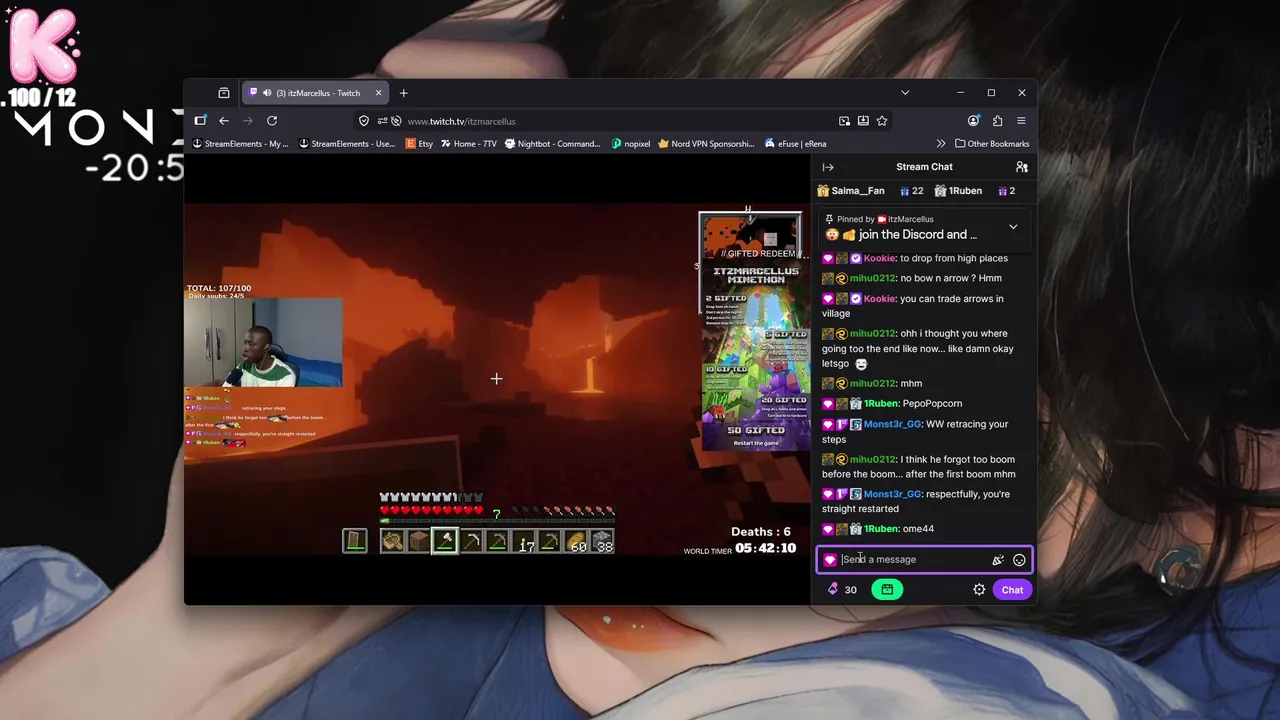Click Kookie username on 'drop from high places' message

point(879,258)
